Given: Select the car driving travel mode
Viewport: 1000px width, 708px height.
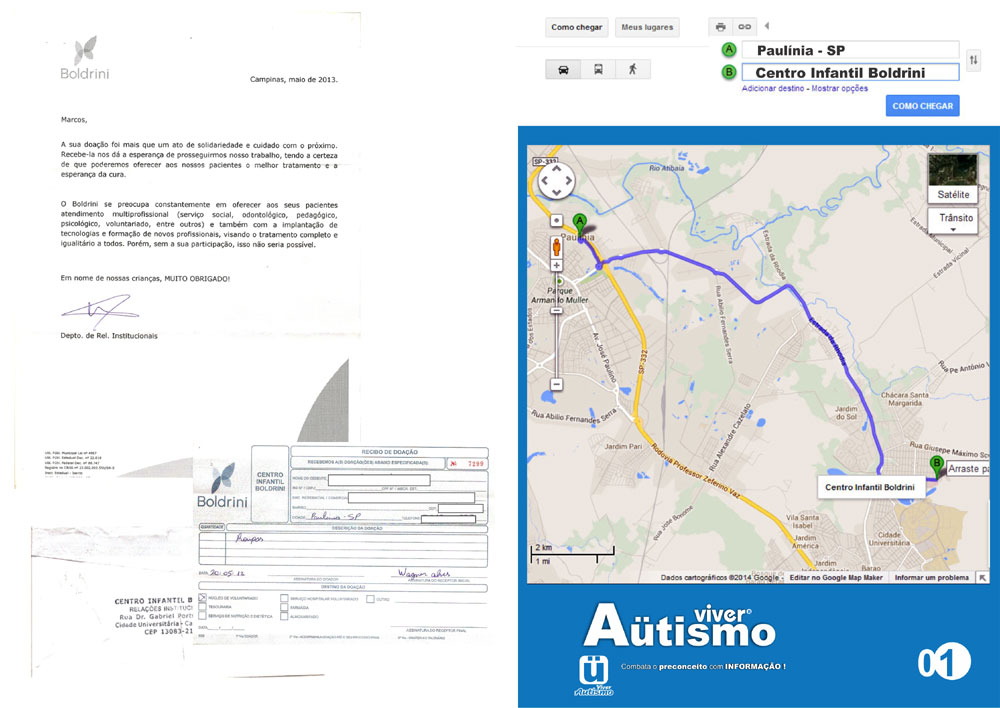Looking at the screenshot, I should point(563,70).
